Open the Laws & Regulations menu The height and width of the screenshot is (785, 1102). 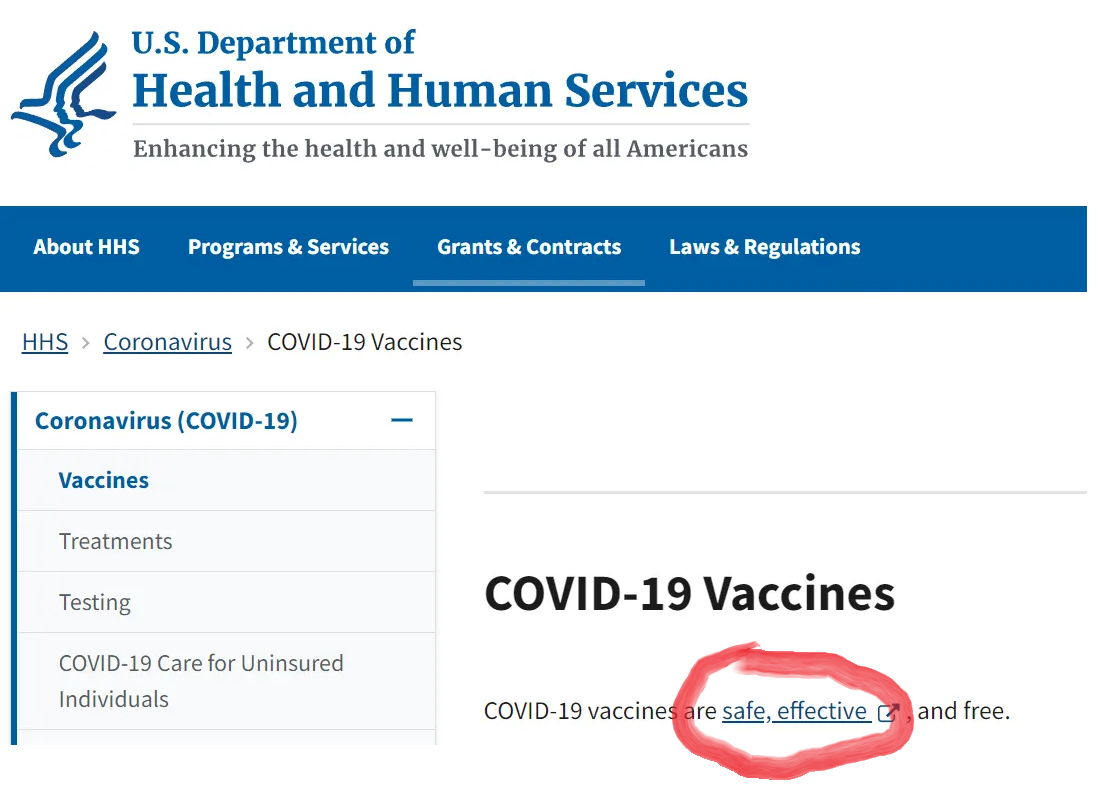[x=764, y=247]
